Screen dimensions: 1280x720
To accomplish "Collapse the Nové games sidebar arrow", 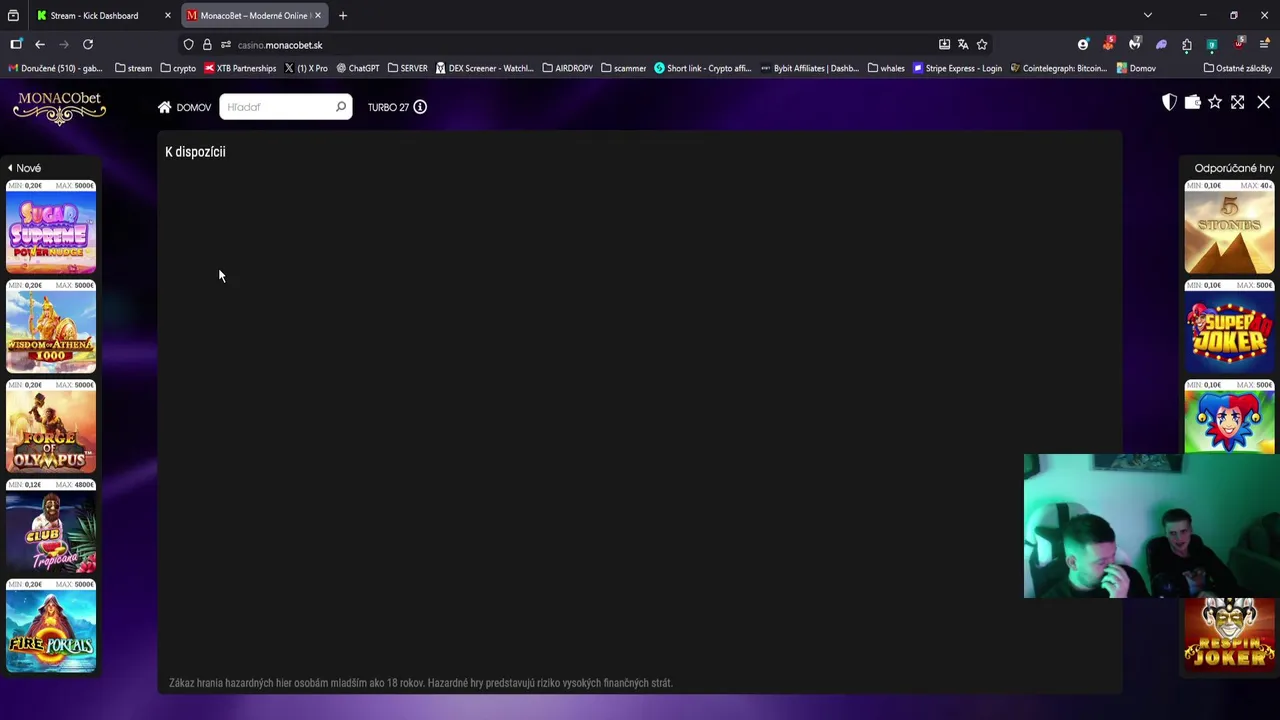I will coord(10,168).
